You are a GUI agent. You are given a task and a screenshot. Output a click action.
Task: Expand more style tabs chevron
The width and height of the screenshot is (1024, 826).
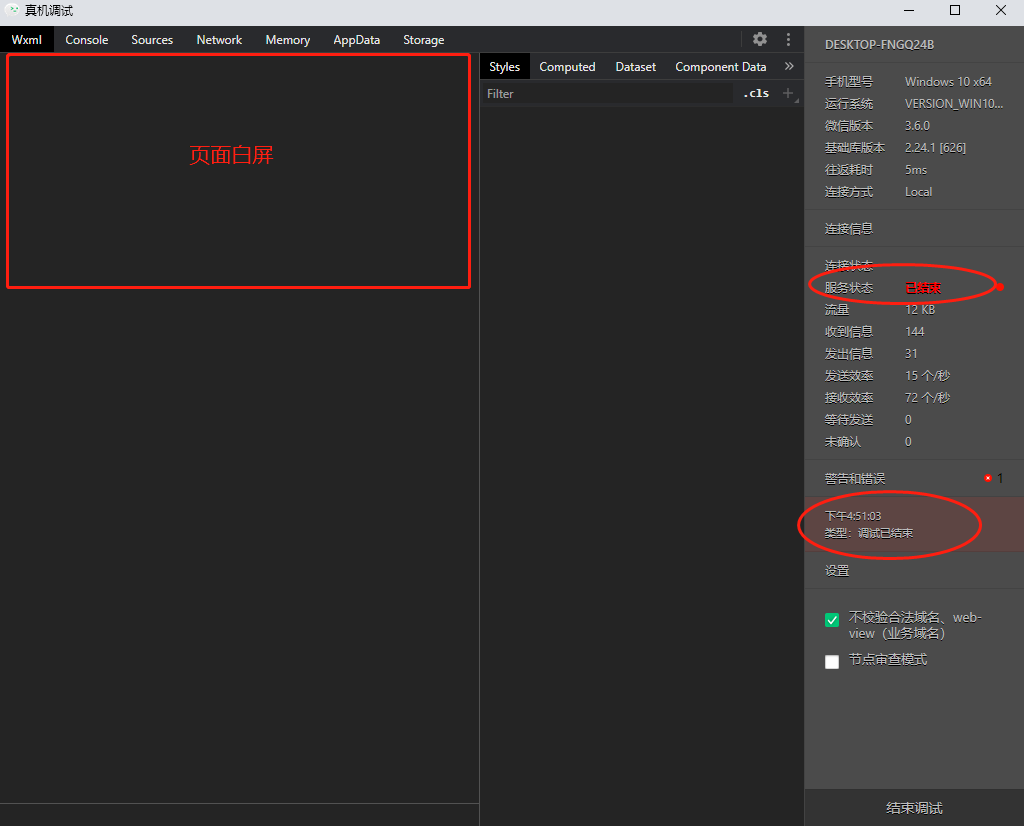[789, 66]
